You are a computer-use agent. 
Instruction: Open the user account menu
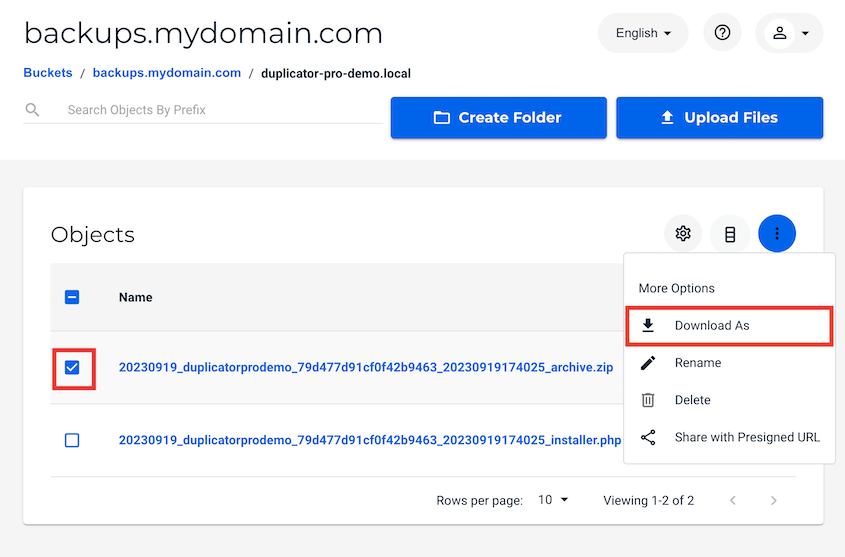(789, 33)
